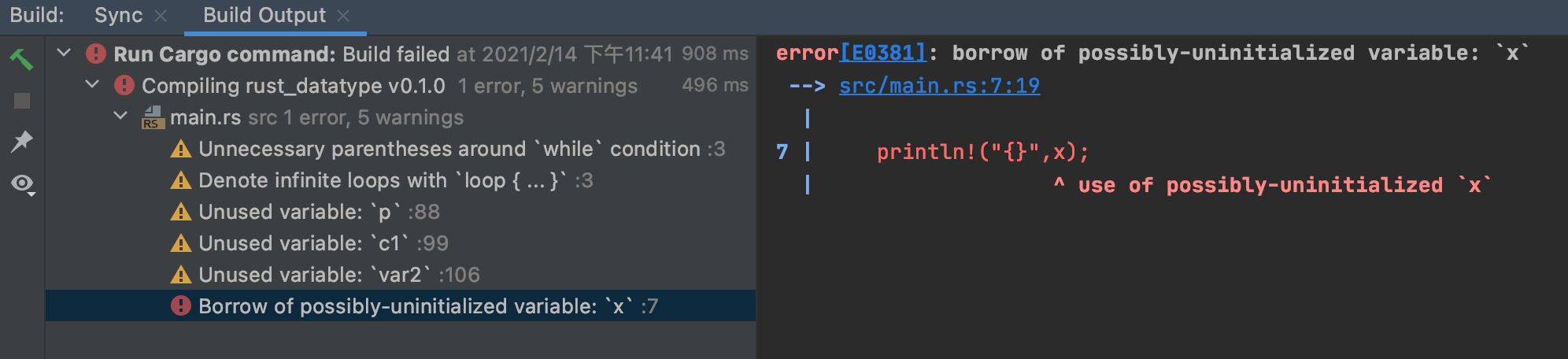Click warning icon for unused variable `c1`
Image resolution: width=1568 pixels, height=359 pixels.
[181, 243]
